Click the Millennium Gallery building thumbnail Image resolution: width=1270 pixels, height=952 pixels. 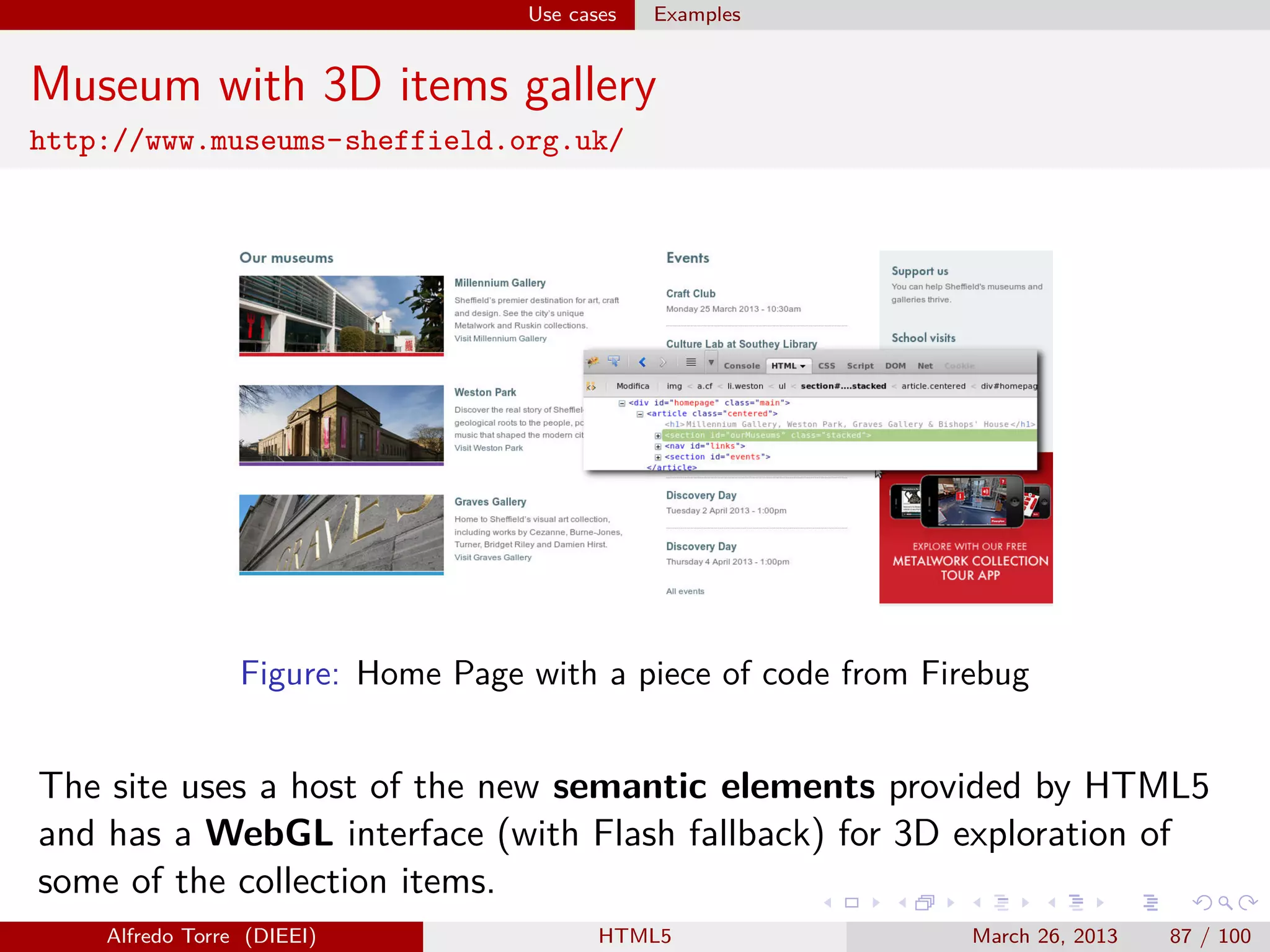[x=341, y=315]
